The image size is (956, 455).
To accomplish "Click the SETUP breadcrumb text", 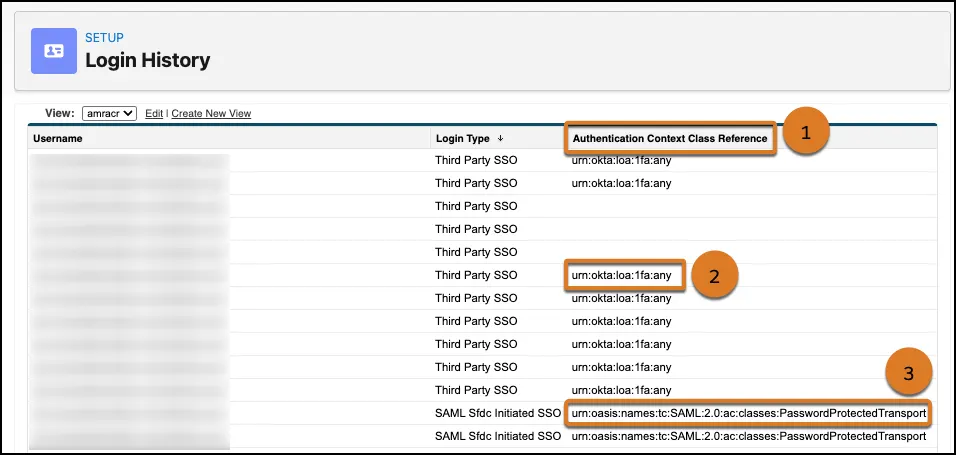I will point(104,38).
